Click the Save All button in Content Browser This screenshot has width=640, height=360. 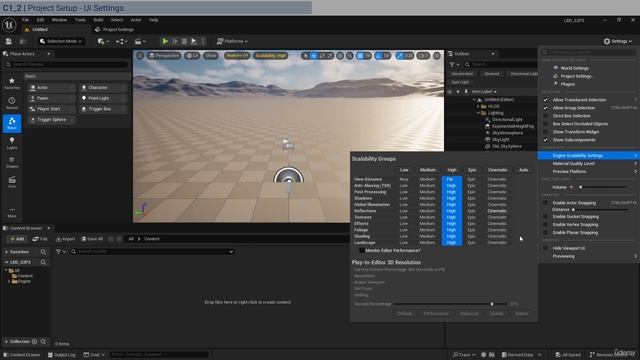click(x=92, y=239)
